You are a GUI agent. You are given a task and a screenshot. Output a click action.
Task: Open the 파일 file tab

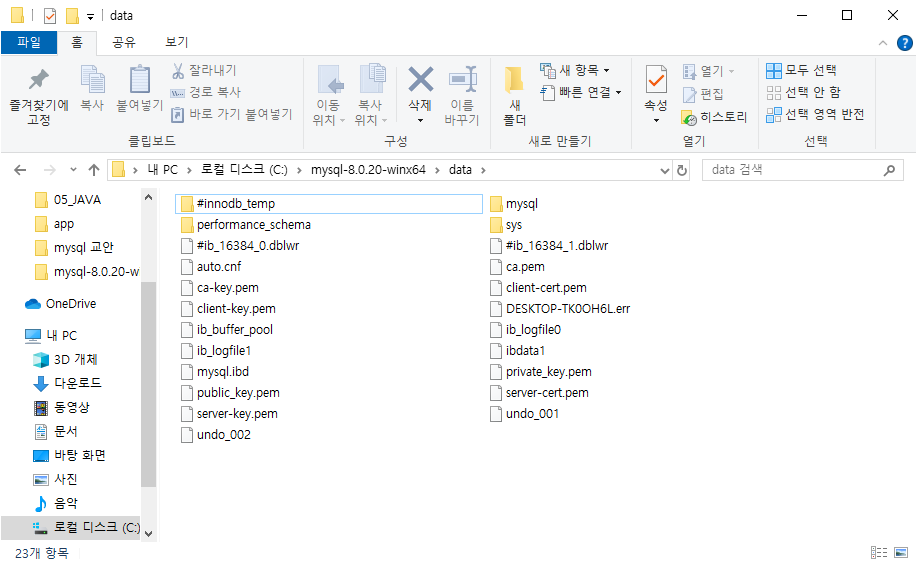click(29, 42)
